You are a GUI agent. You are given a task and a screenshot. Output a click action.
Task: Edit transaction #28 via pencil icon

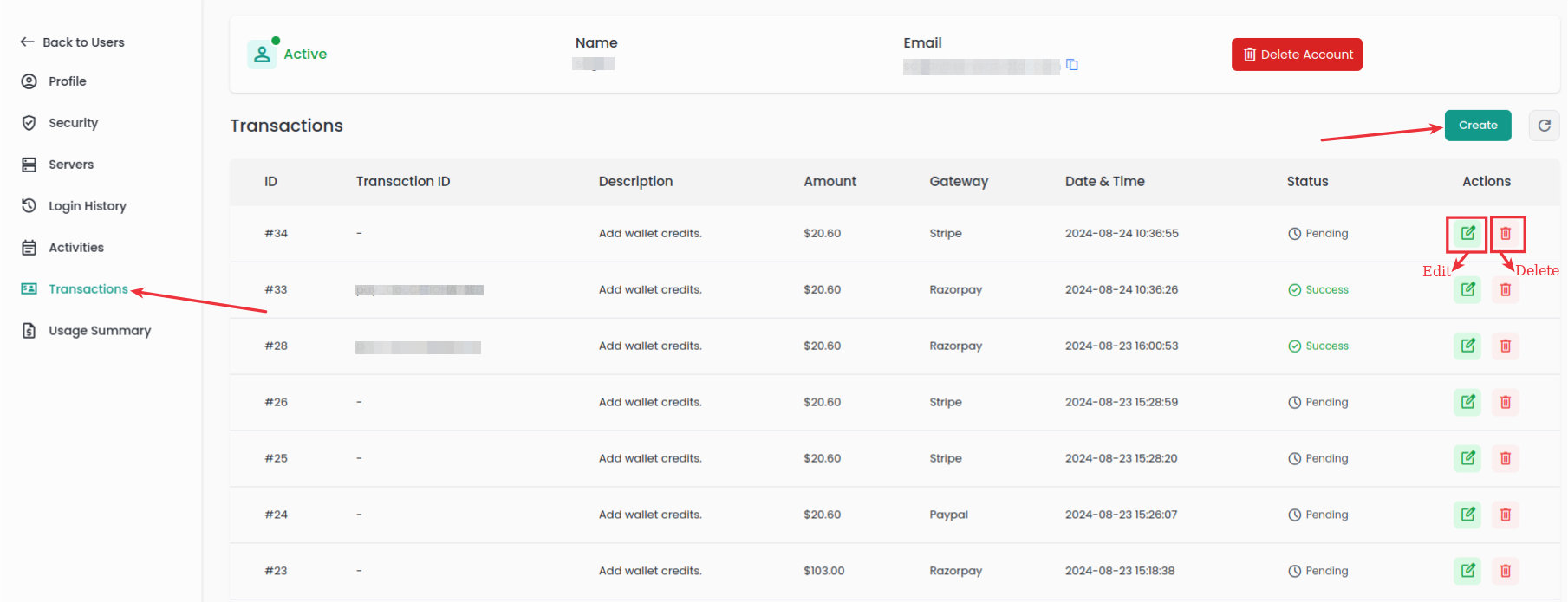pyautogui.click(x=1467, y=346)
